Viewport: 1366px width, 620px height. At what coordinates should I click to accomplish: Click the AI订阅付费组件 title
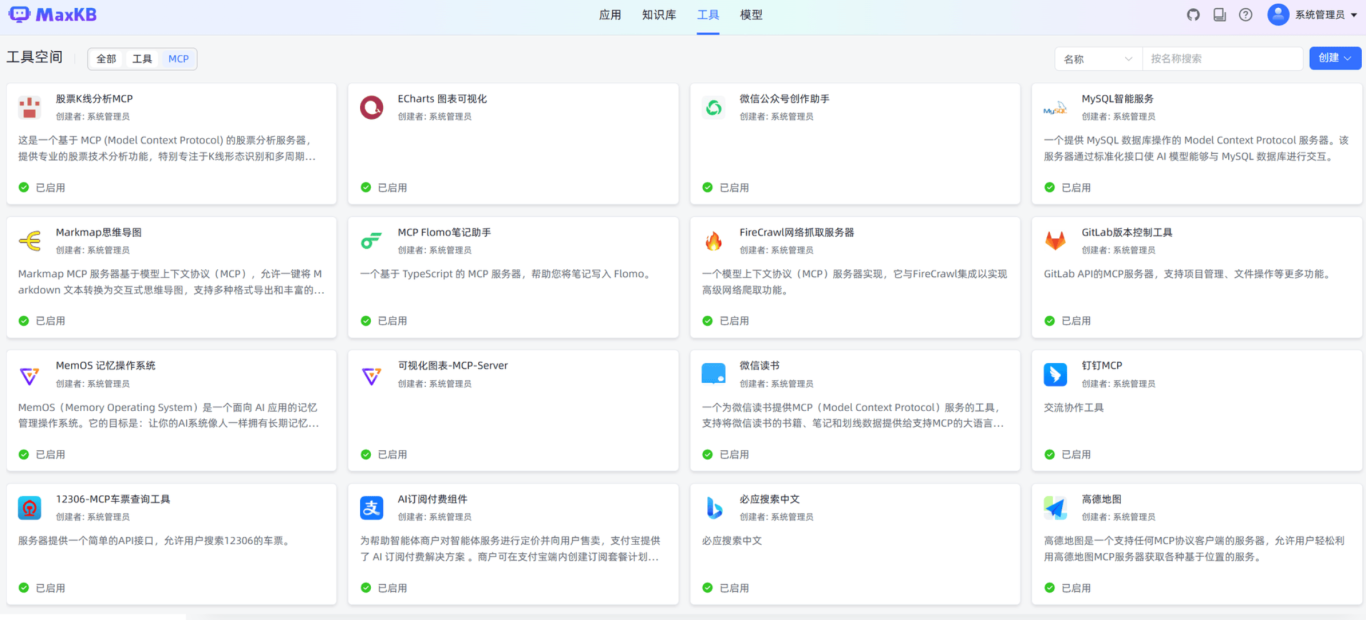pos(432,500)
